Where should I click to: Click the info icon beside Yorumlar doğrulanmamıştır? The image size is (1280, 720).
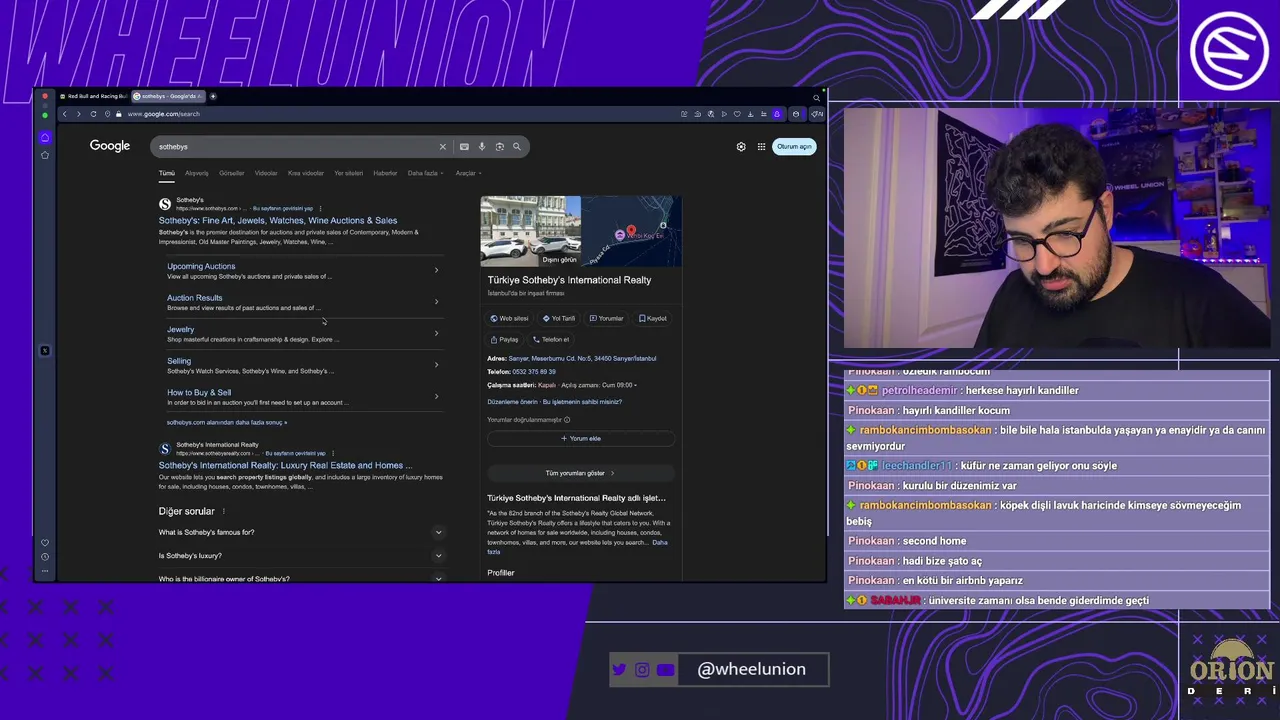coord(567,420)
